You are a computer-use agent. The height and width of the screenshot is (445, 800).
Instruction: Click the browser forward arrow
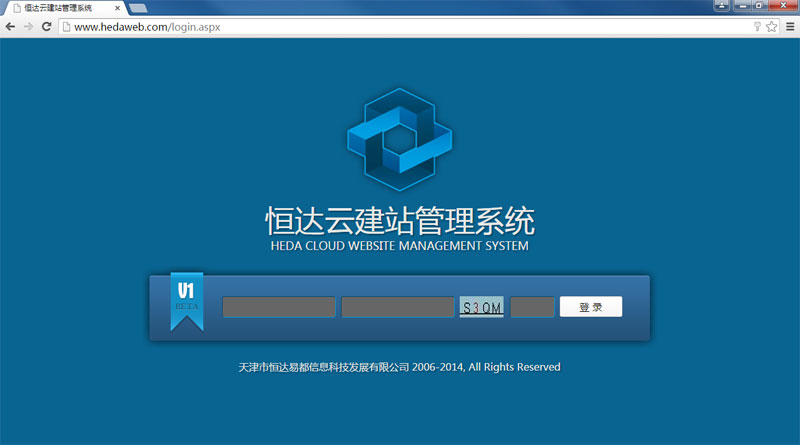tap(29, 27)
